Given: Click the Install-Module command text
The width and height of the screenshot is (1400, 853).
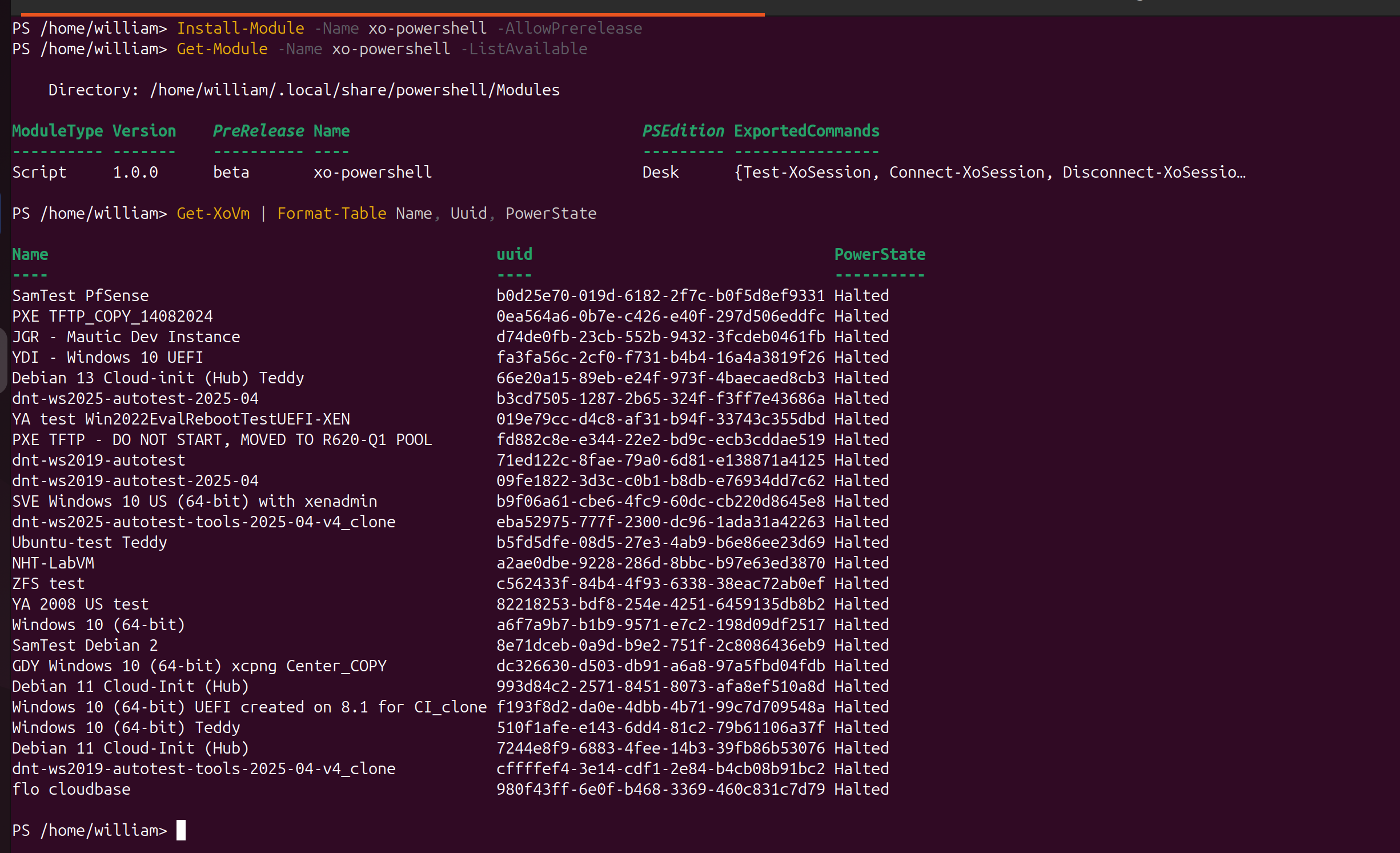Looking at the screenshot, I should coord(240,28).
